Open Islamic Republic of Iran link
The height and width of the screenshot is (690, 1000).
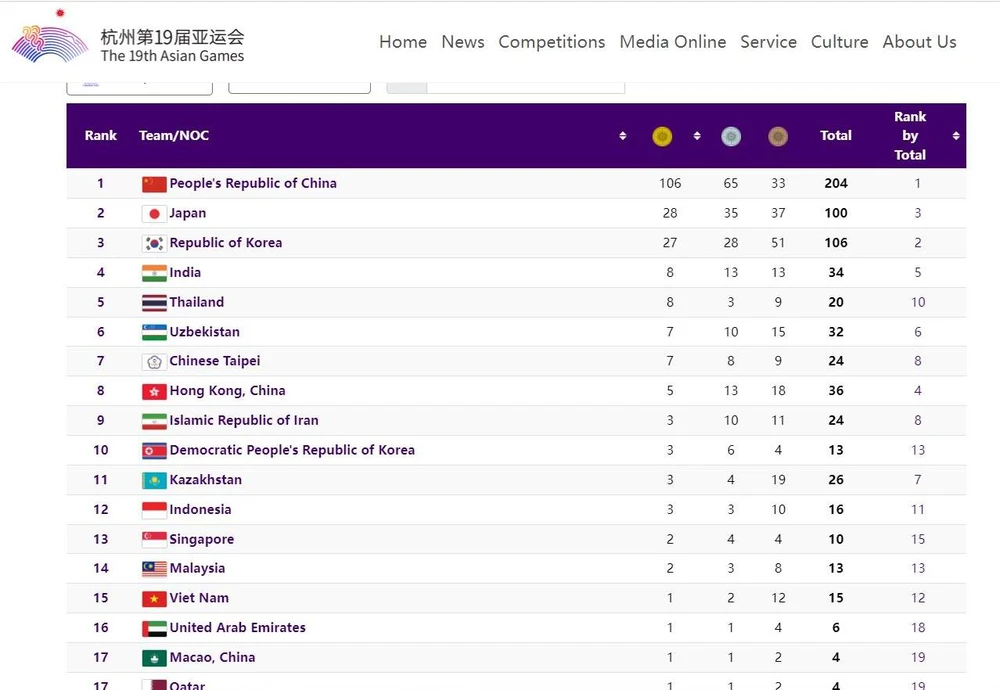click(x=244, y=421)
